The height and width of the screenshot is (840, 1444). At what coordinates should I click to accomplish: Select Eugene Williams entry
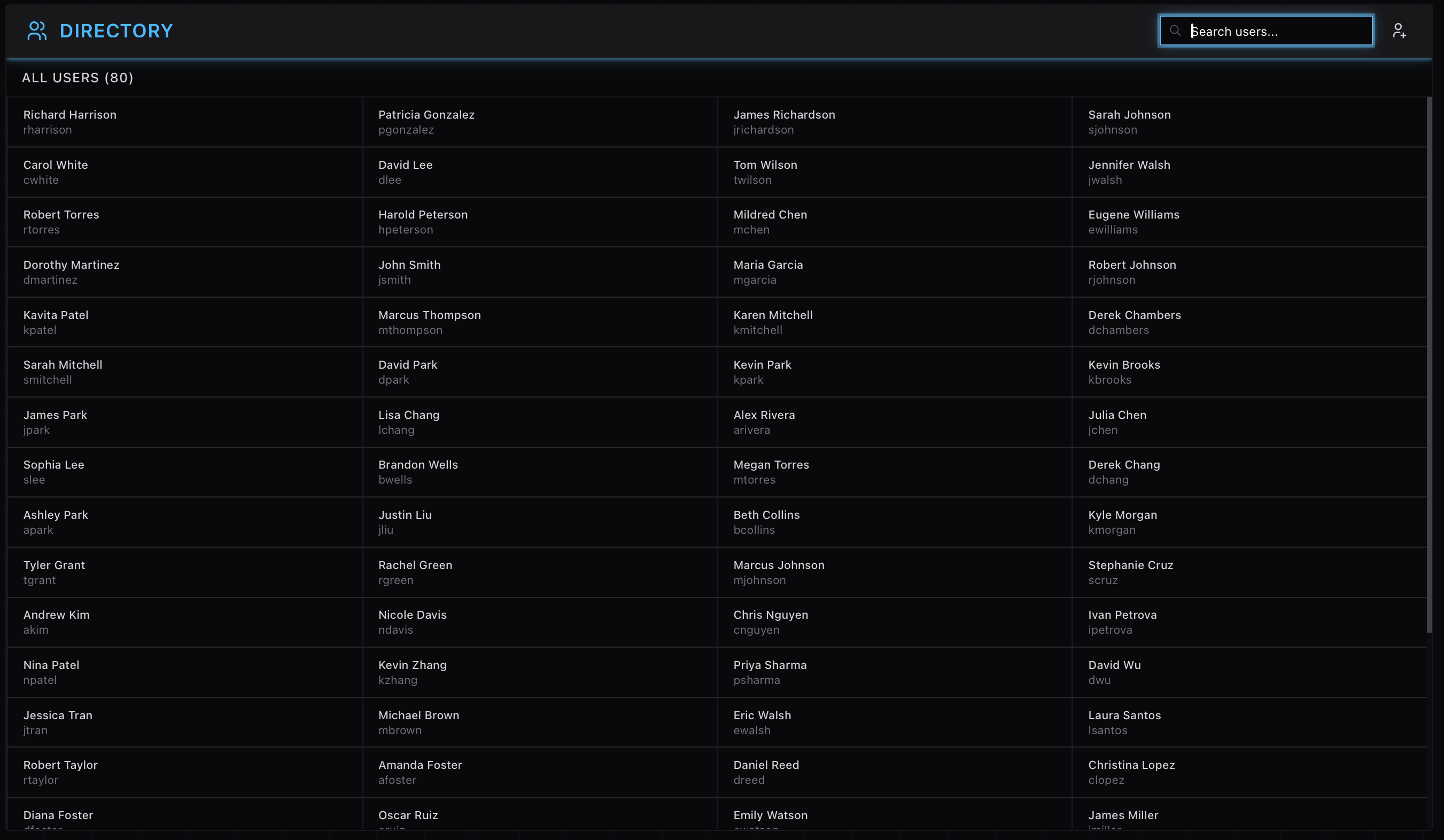(x=1249, y=222)
